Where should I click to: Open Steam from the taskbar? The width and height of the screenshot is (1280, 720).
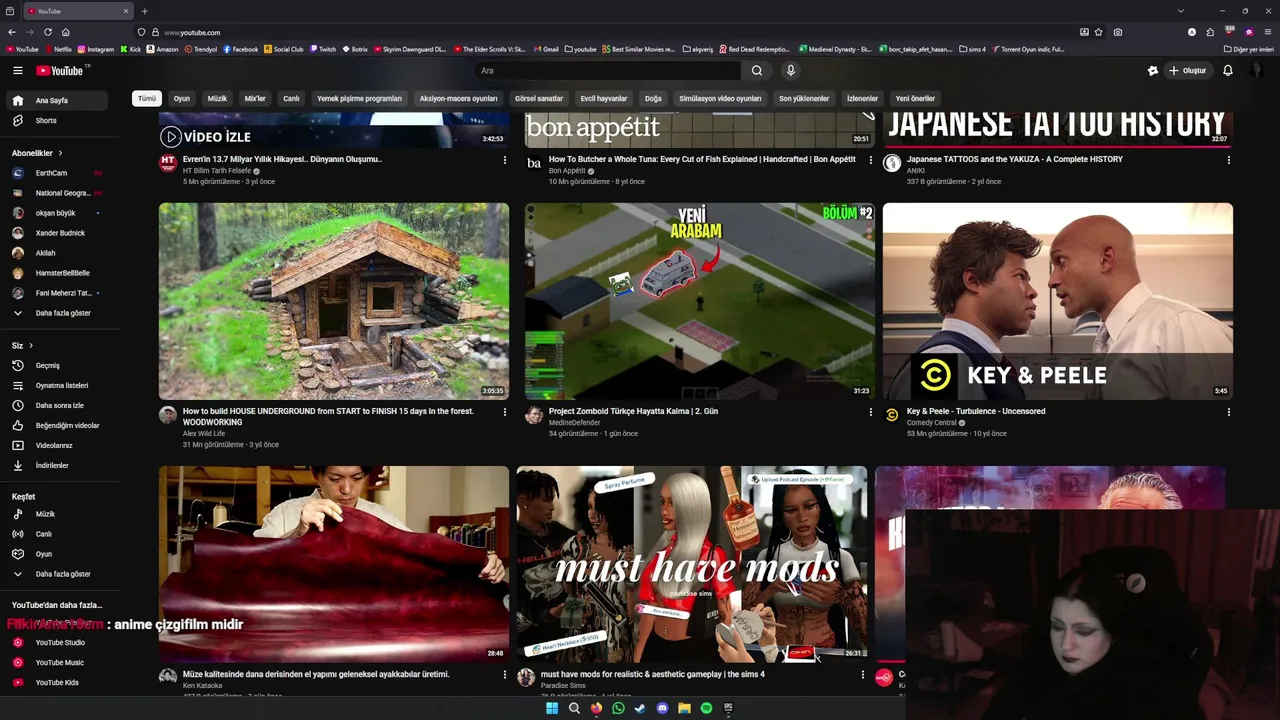[640, 708]
